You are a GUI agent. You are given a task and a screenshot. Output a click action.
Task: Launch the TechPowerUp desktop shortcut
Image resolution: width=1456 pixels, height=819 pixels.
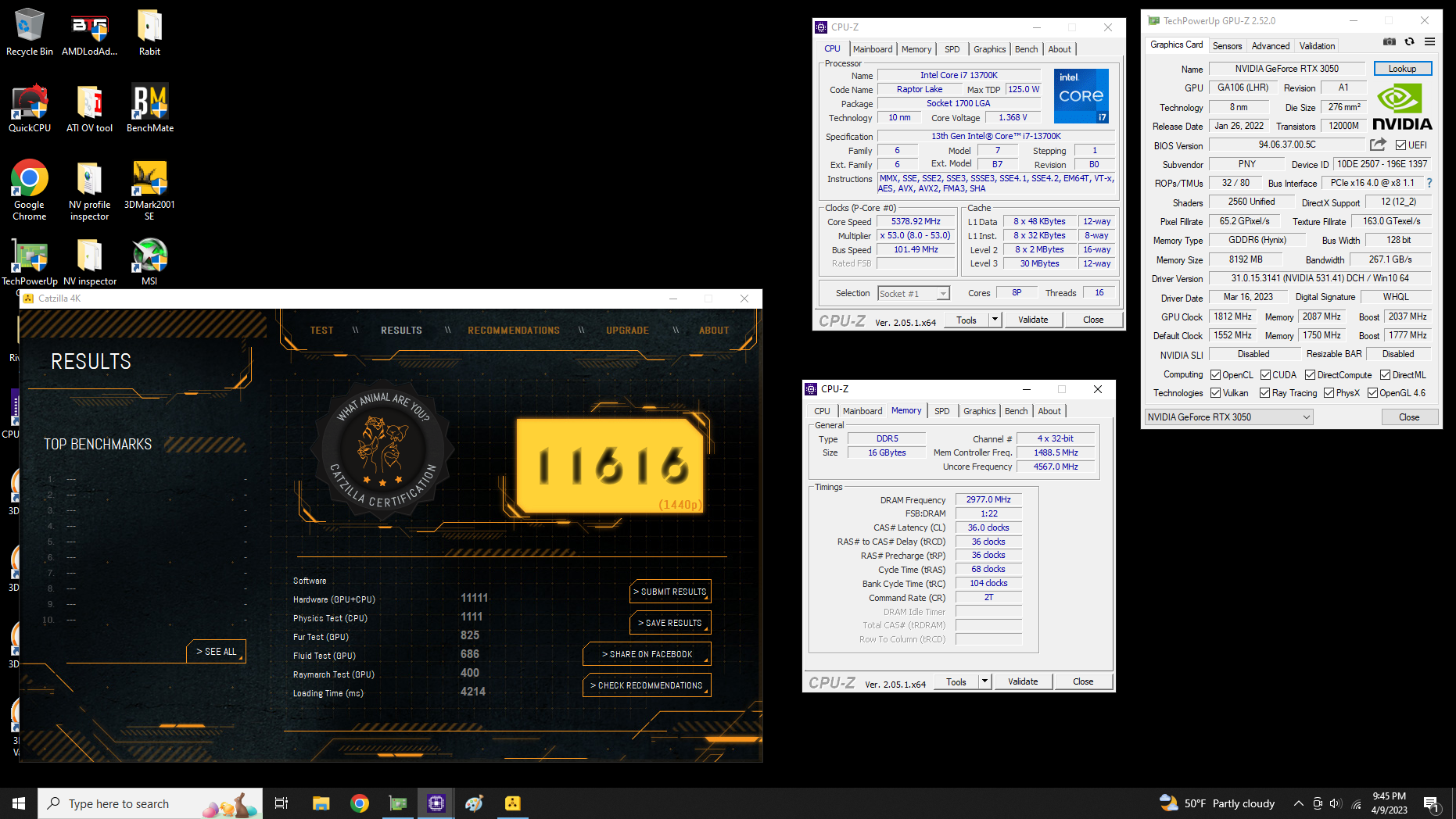point(30,262)
